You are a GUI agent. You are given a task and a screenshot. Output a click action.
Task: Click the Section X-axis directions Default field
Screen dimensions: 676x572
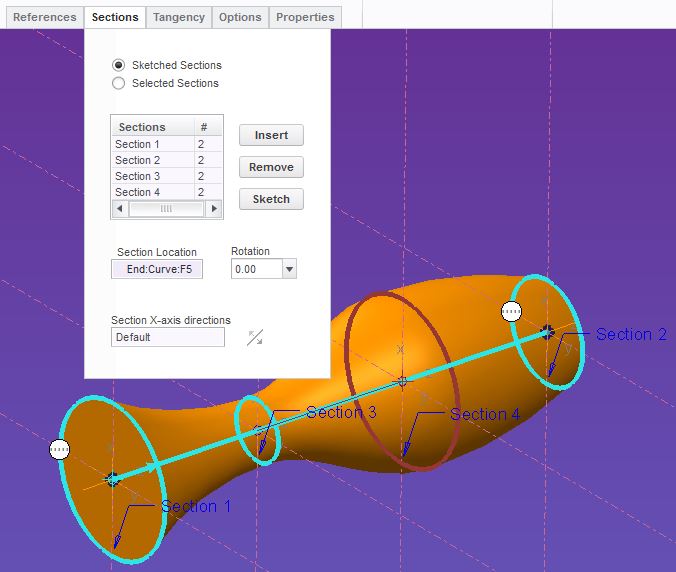[168, 337]
